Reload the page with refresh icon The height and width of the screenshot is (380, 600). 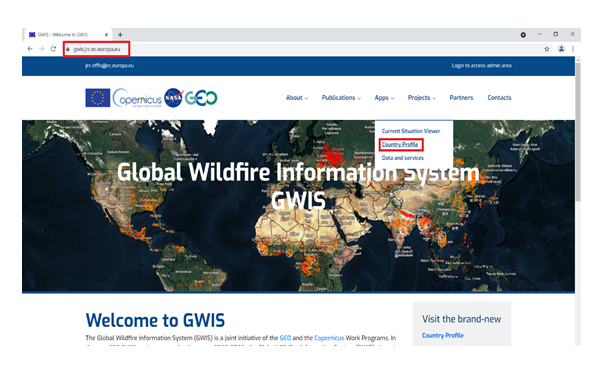53,49
